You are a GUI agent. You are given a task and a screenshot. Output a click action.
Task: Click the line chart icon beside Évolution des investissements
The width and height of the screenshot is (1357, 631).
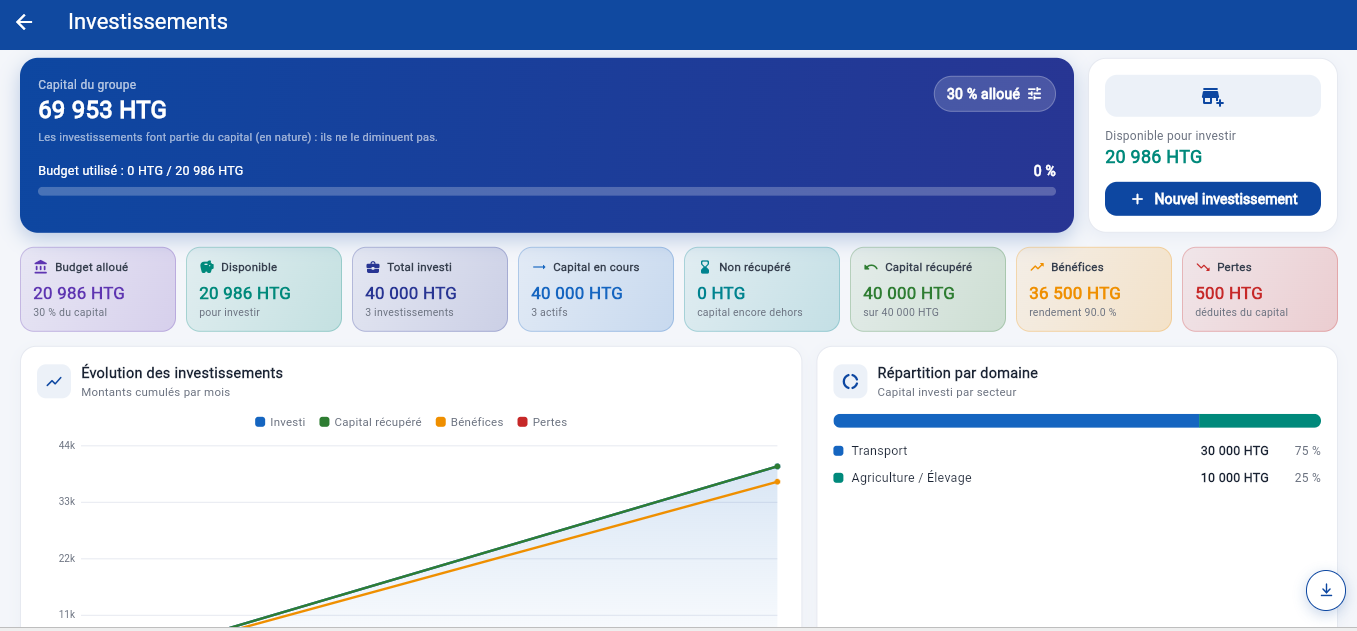tap(54, 381)
